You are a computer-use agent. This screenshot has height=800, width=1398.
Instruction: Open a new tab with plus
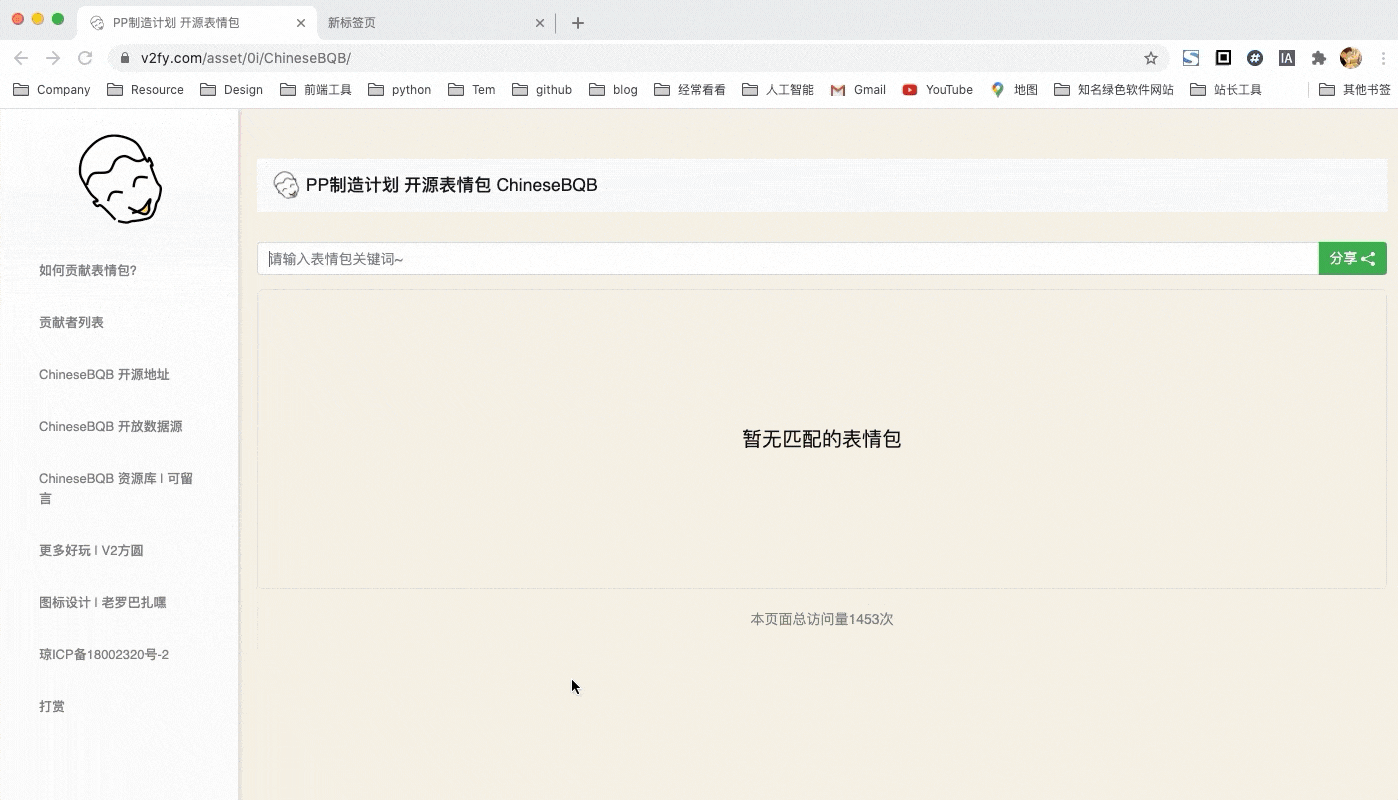pos(578,22)
